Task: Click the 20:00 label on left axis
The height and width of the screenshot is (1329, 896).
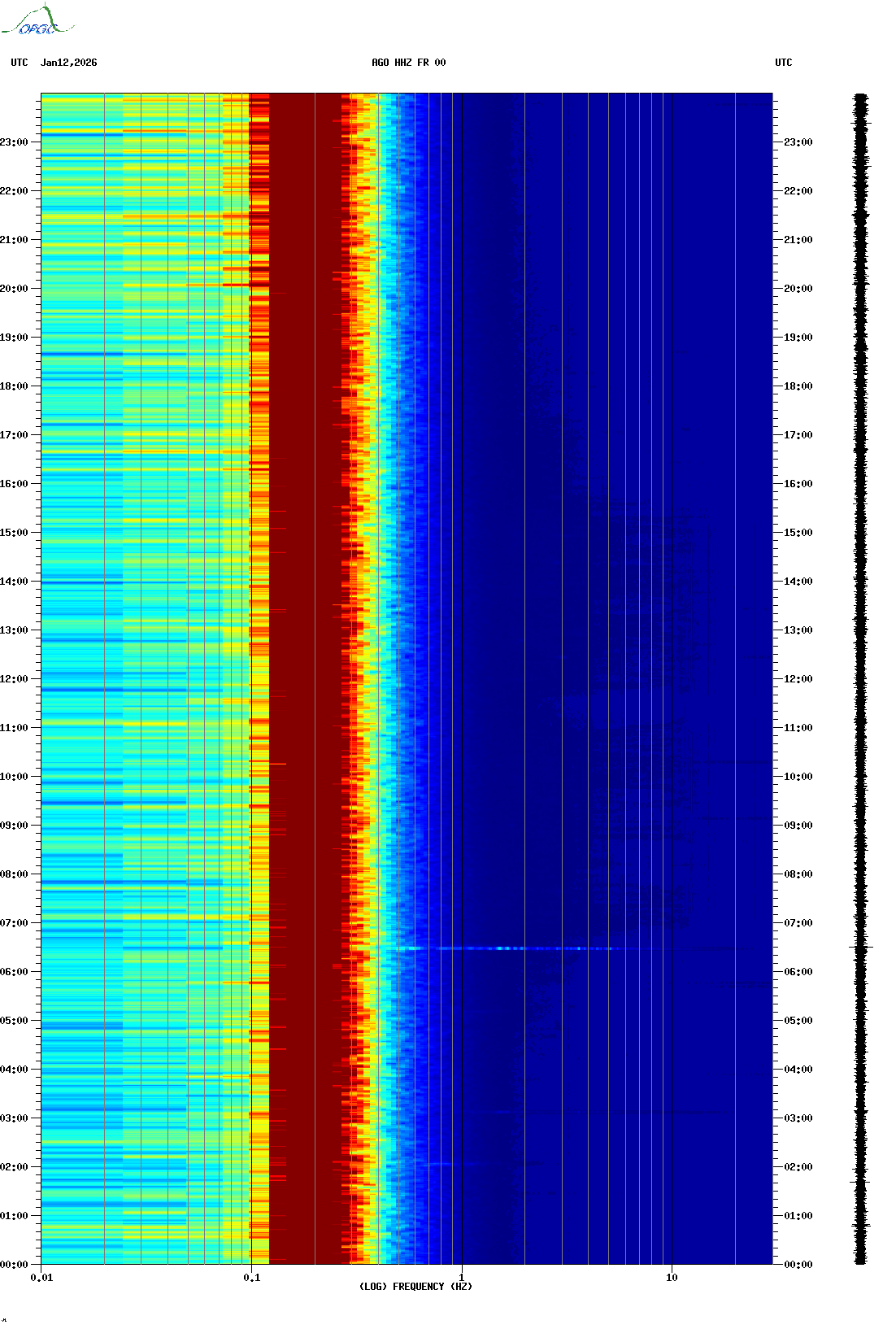Action: [14, 289]
